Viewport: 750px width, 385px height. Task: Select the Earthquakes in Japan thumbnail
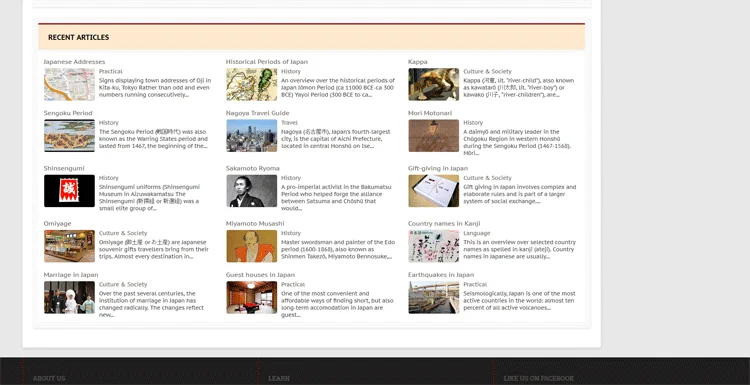[x=433, y=297]
